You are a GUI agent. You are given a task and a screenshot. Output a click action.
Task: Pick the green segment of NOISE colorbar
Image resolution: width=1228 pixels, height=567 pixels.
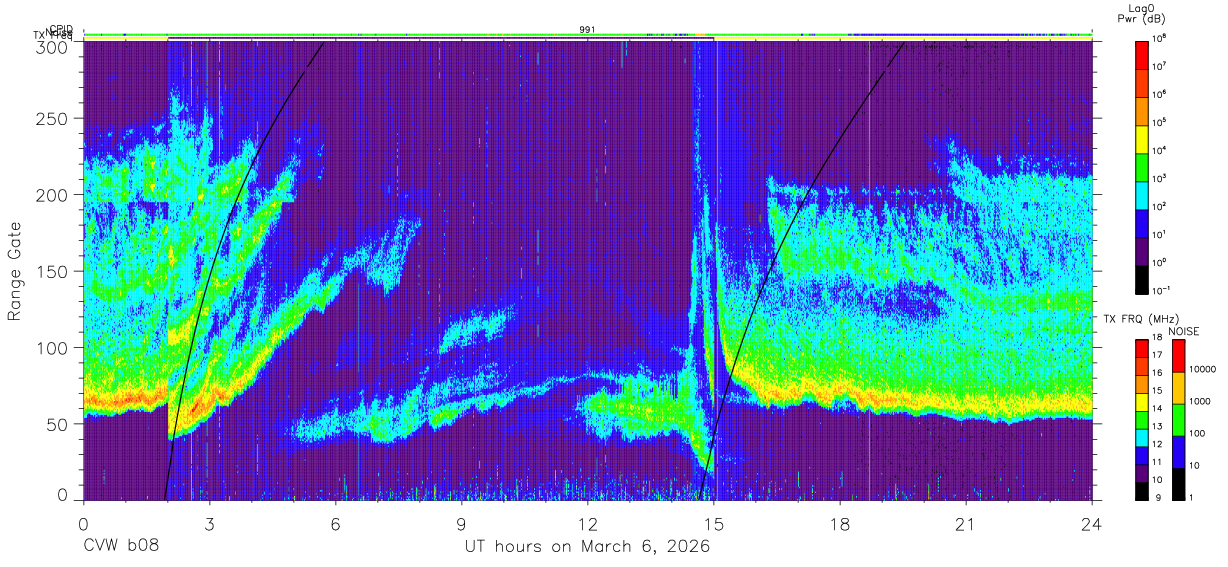point(1178,418)
